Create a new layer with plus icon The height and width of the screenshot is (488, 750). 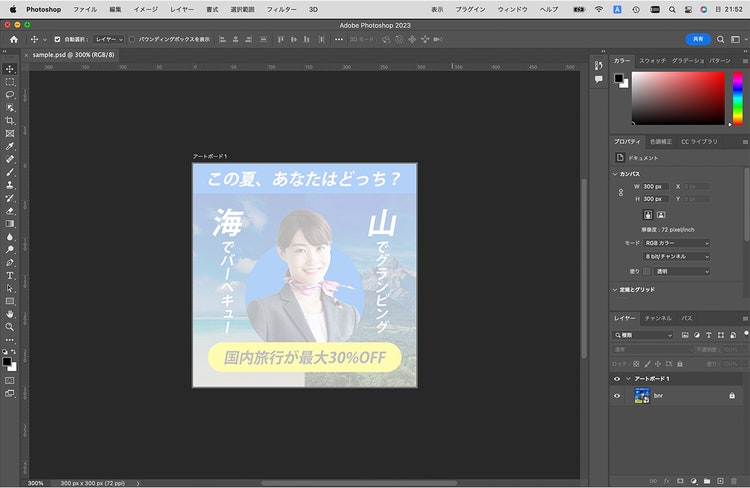(720, 481)
